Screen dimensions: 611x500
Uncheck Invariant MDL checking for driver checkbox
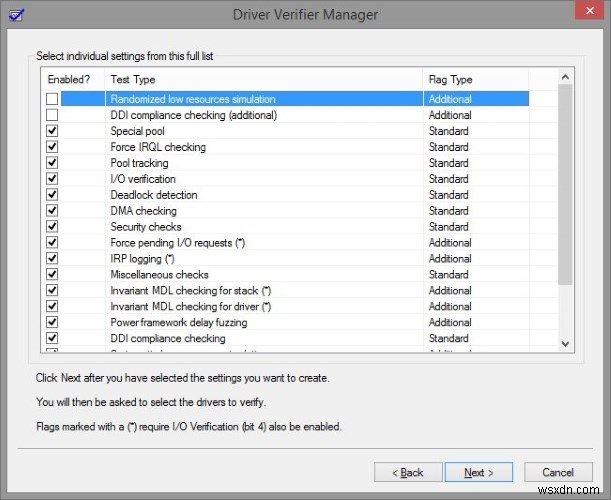coord(52,307)
